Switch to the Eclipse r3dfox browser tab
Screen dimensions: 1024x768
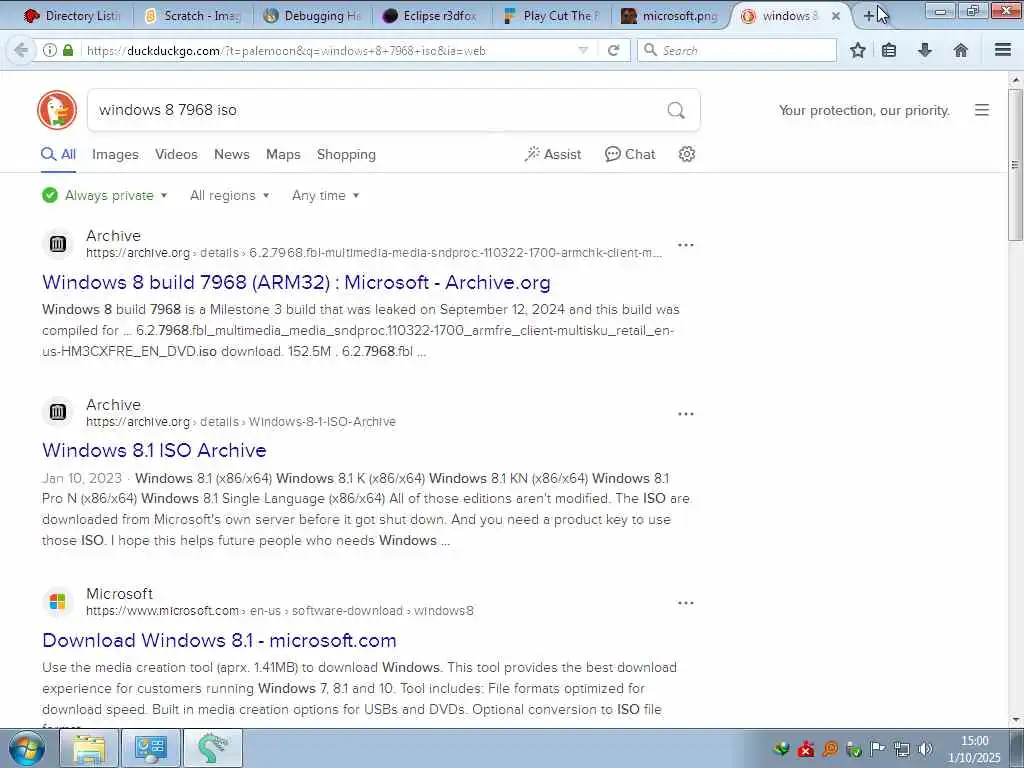point(432,16)
